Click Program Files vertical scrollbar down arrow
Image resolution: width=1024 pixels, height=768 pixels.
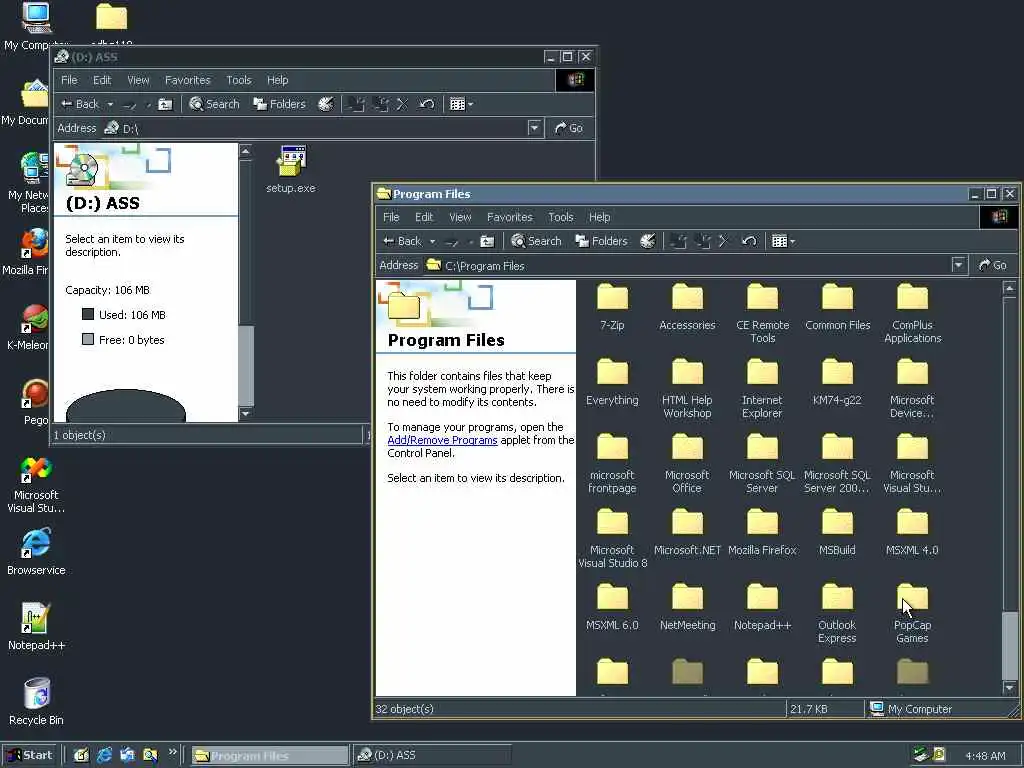point(1009,688)
